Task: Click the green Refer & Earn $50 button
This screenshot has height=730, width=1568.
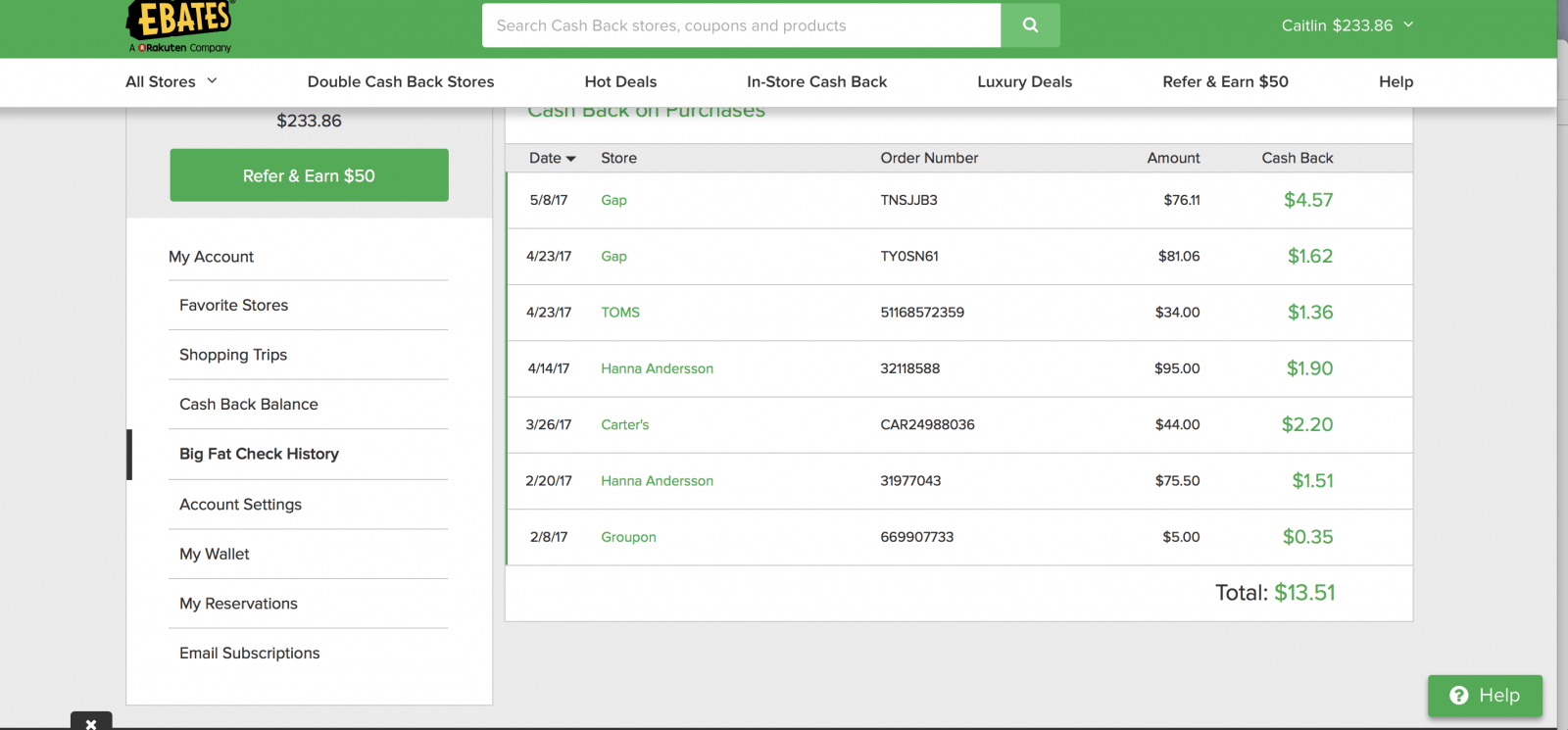Action: [x=309, y=175]
